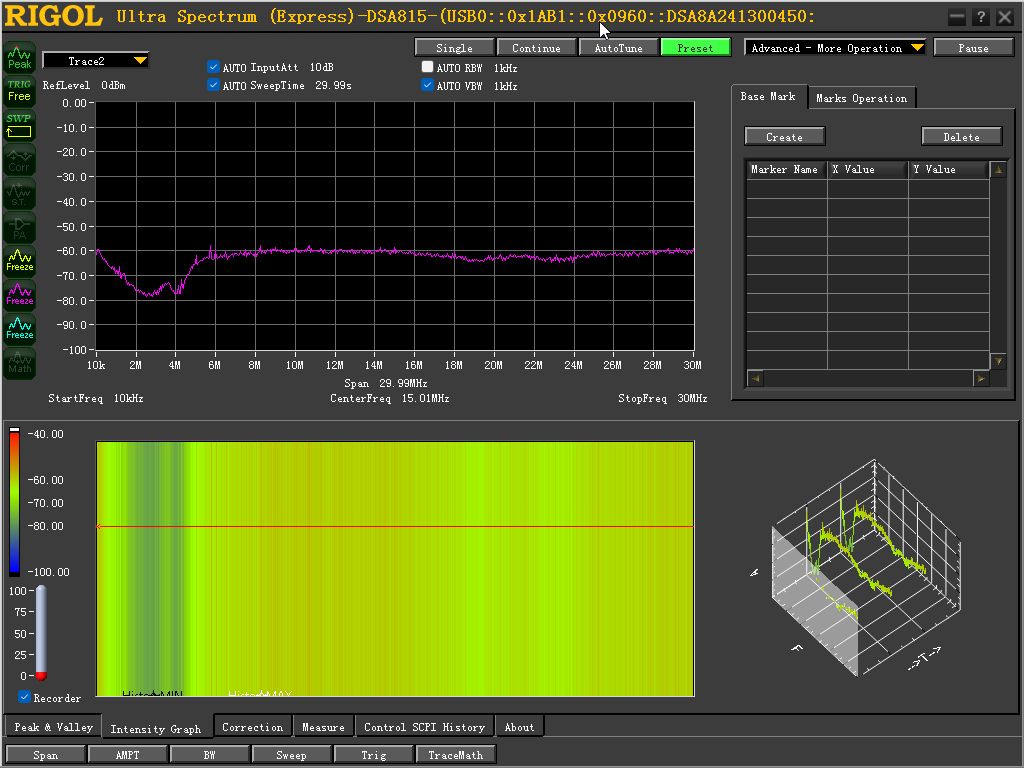This screenshot has width=1024, height=768.
Task: Run AutoTune
Action: 618,48
